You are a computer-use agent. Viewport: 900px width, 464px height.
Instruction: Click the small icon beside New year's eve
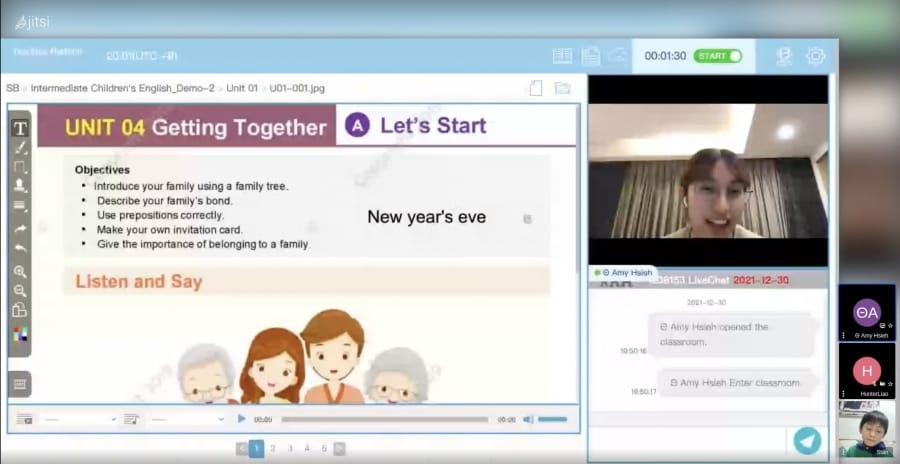click(527, 219)
